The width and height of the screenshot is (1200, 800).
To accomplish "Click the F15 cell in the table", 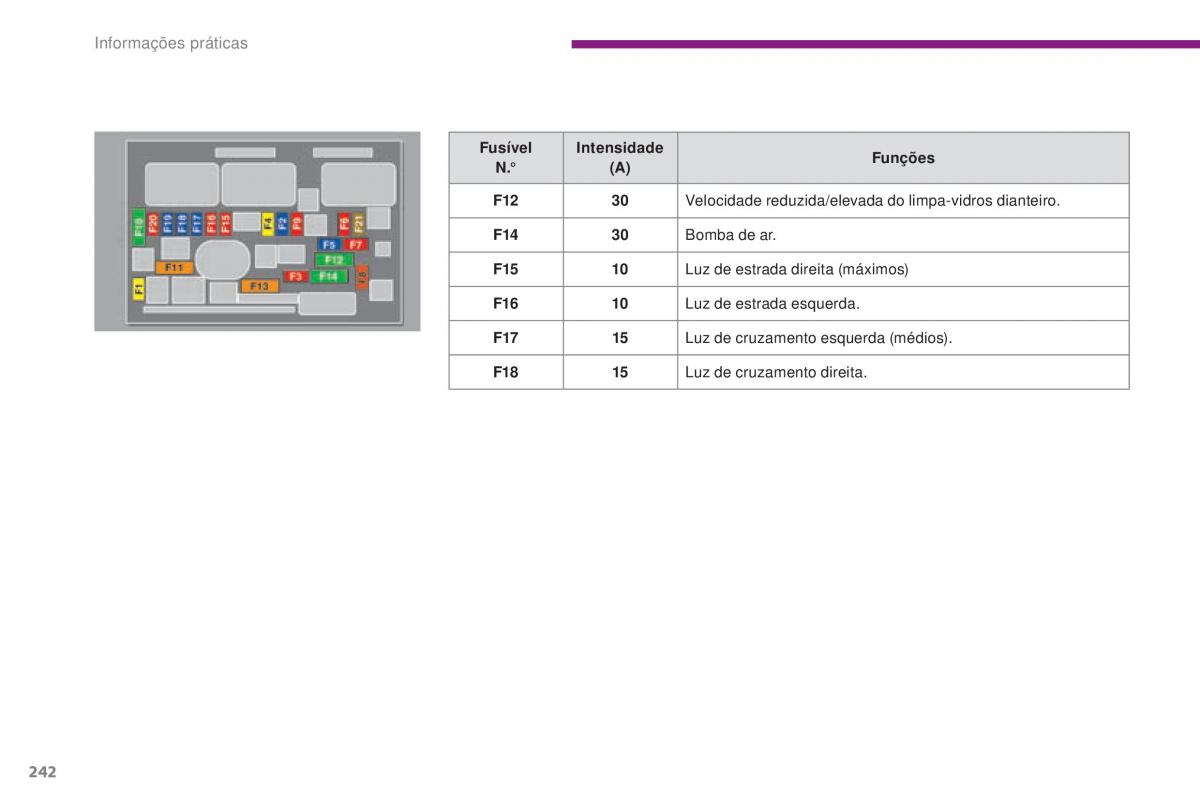I will (x=506, y=269).
